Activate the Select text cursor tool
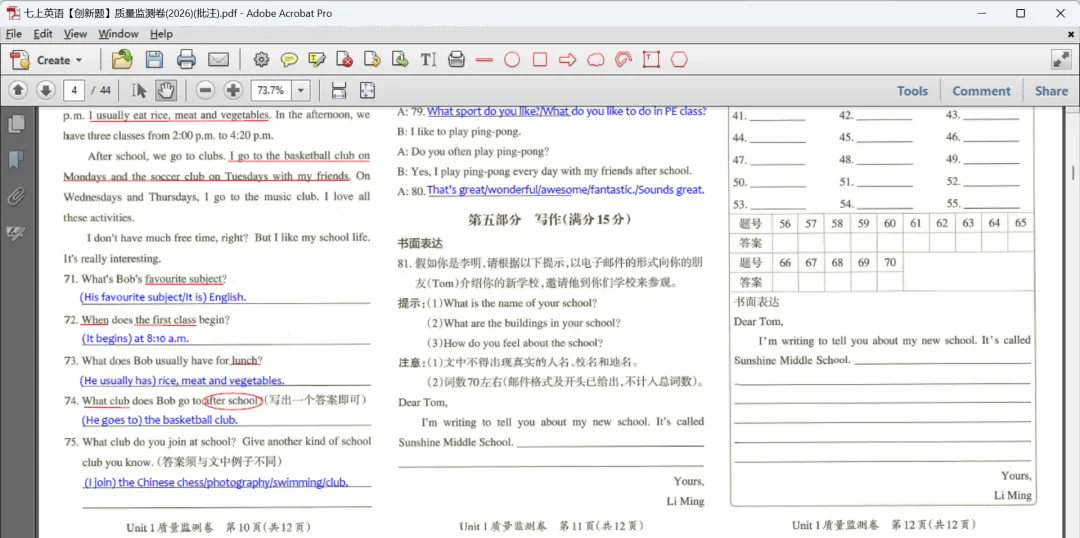Viewport: 1080px width, 538px height. tap(139, 90)
